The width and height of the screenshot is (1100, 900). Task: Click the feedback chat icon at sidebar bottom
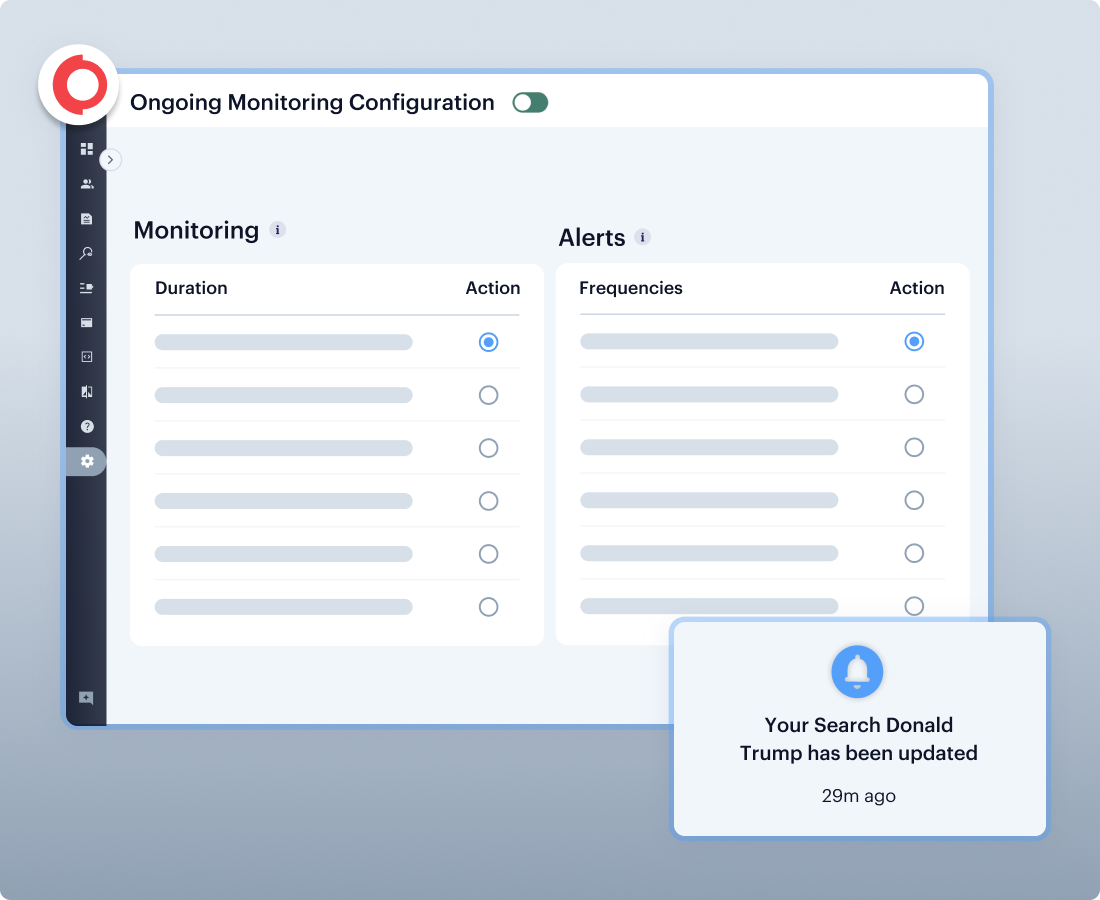[x=87, y=698]
